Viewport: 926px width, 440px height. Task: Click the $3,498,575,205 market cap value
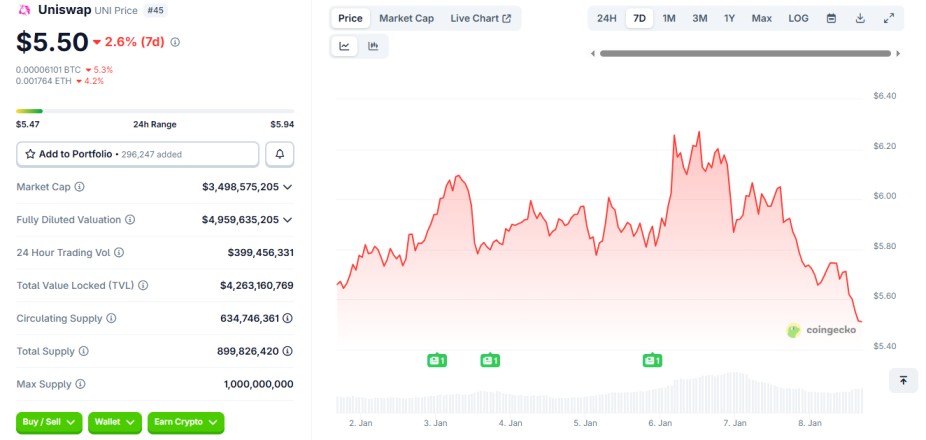point(240,187)
